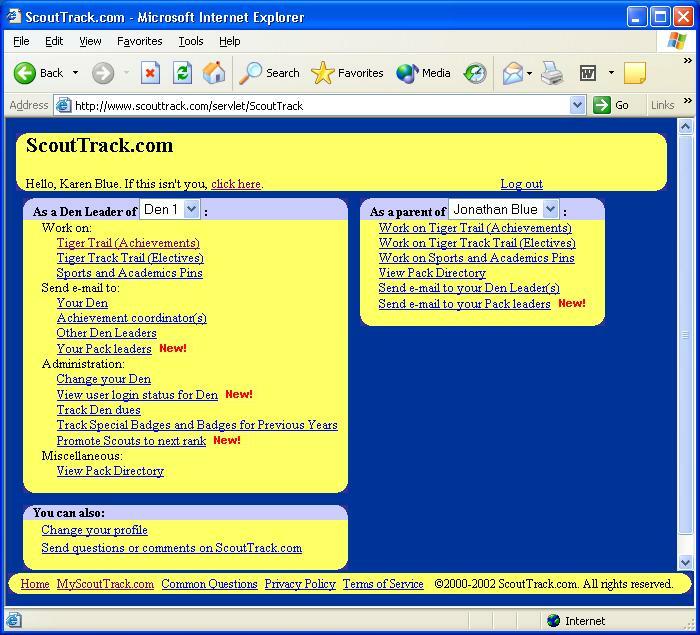Open the History clock icon
This screenshot has height=635, width=700.
coord(475,73)
